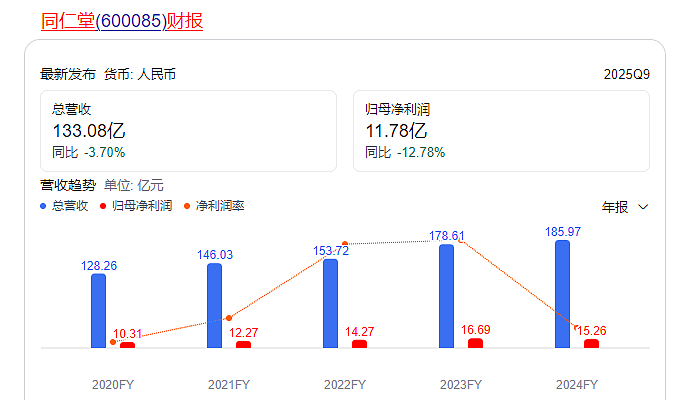
Task: Click the 2020FY red net profit bar
Action: click(127, 345)
